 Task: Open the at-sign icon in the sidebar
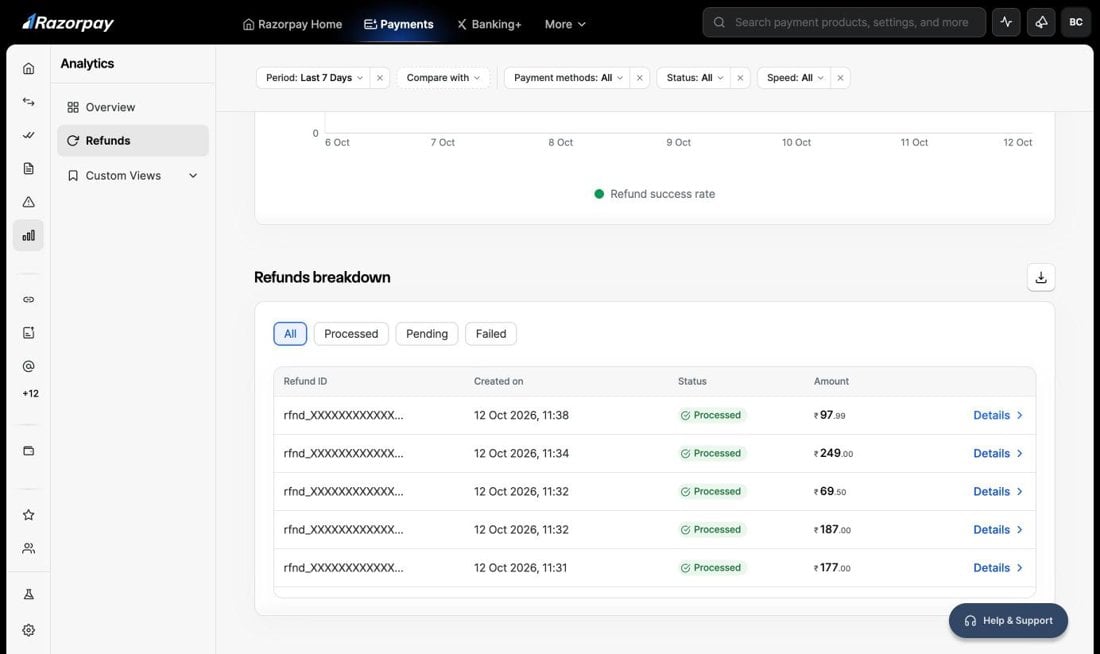[28, 366]
